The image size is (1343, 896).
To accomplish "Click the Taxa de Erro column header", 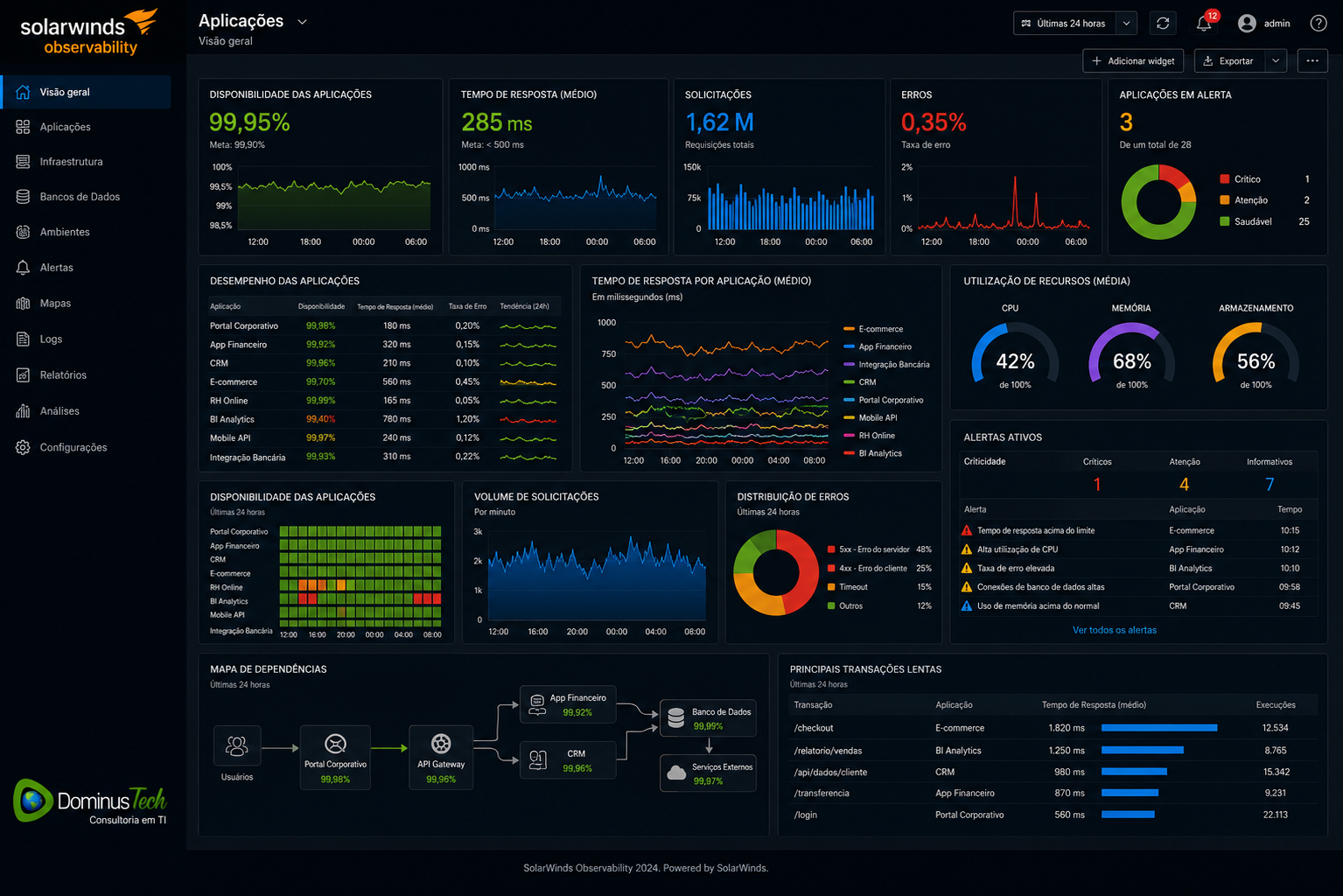I will coord(467,306).
